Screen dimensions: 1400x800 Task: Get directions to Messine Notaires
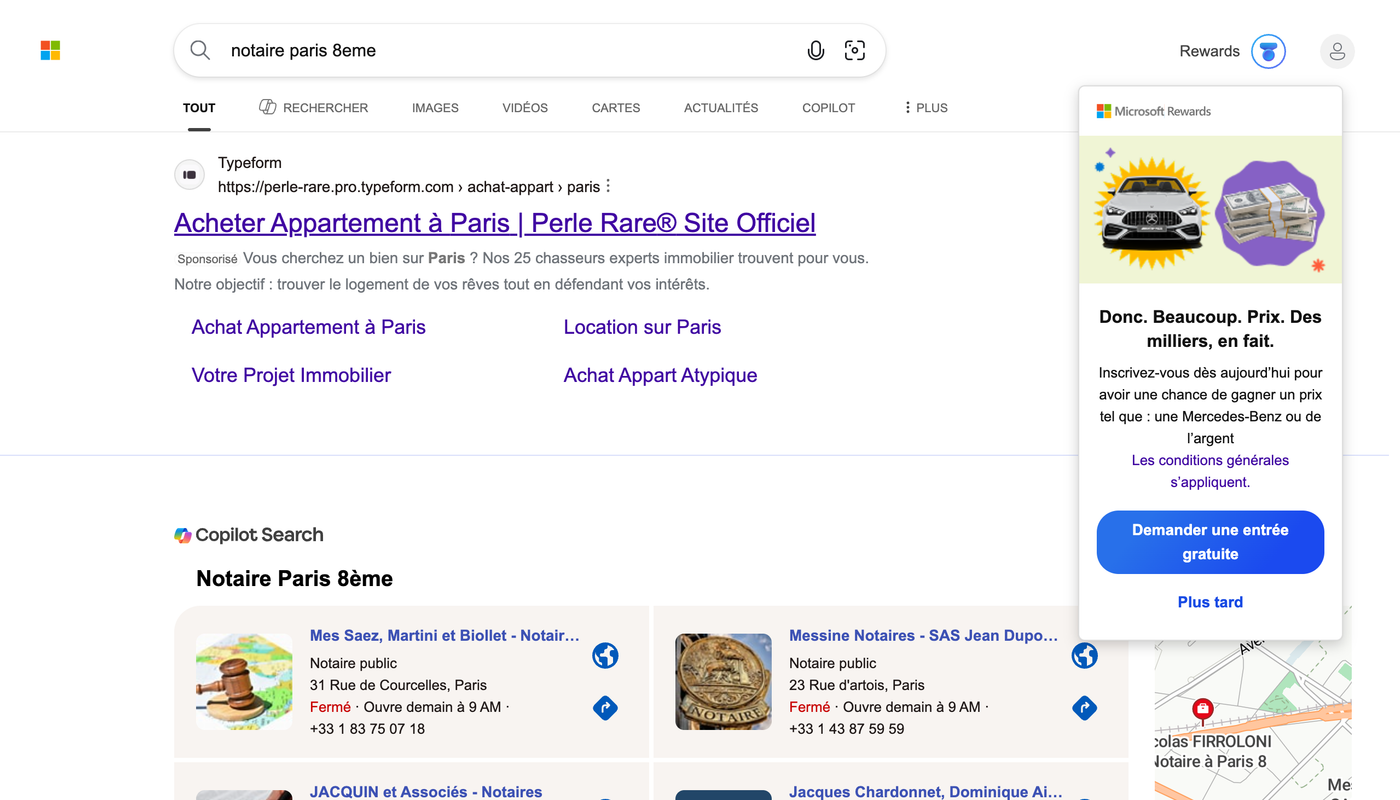click(1084, 708)
